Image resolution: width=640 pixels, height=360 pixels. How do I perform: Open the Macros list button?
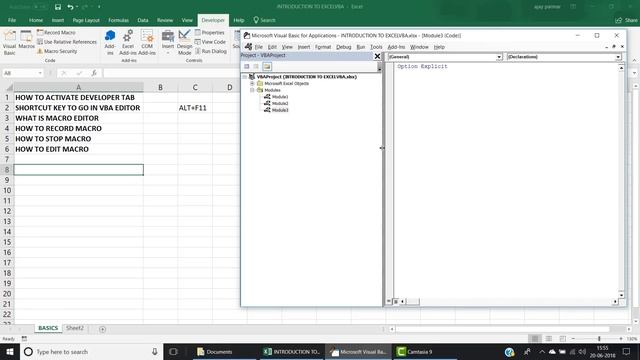[x=26, y=41]
